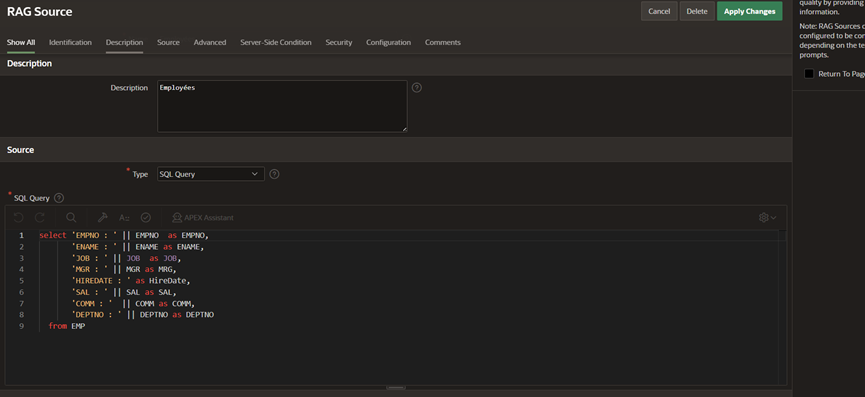Viewport: 865px width, 397px height.
Task: Go to the Advanced tab
Action: [x=210, y=42]
